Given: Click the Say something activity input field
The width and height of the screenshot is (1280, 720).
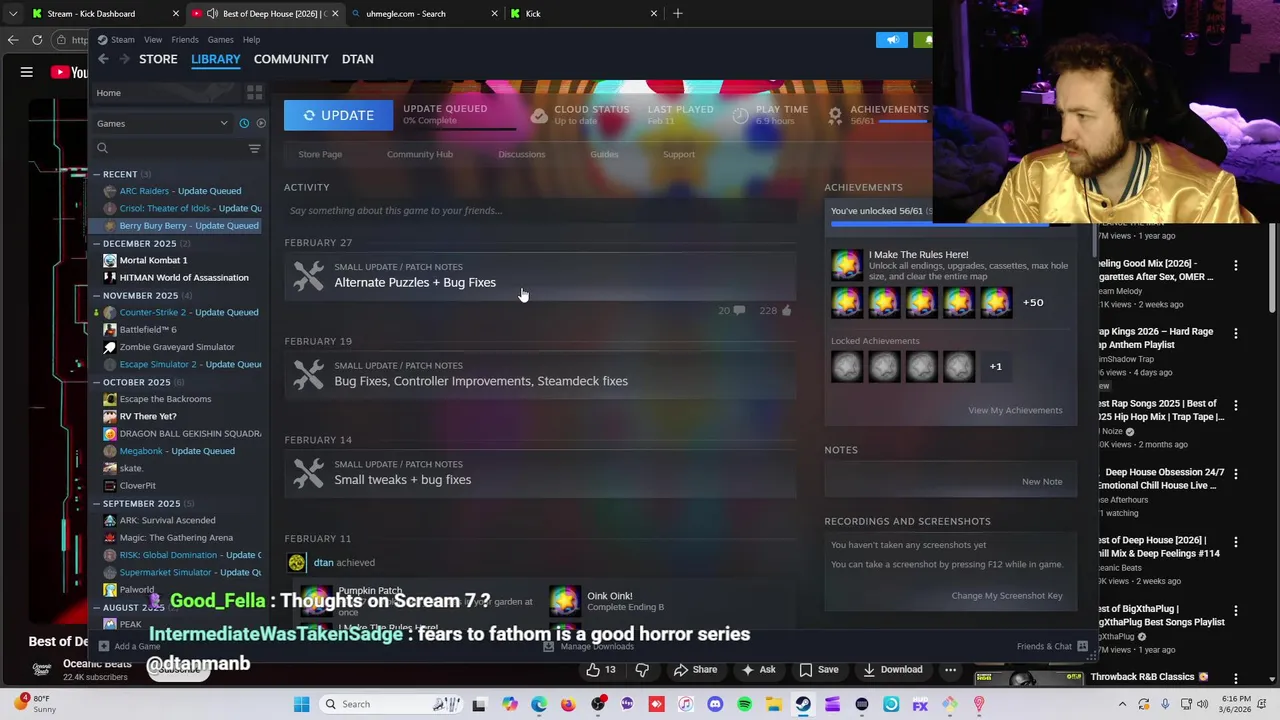Looking at the screenshot, I should (540, 211).
